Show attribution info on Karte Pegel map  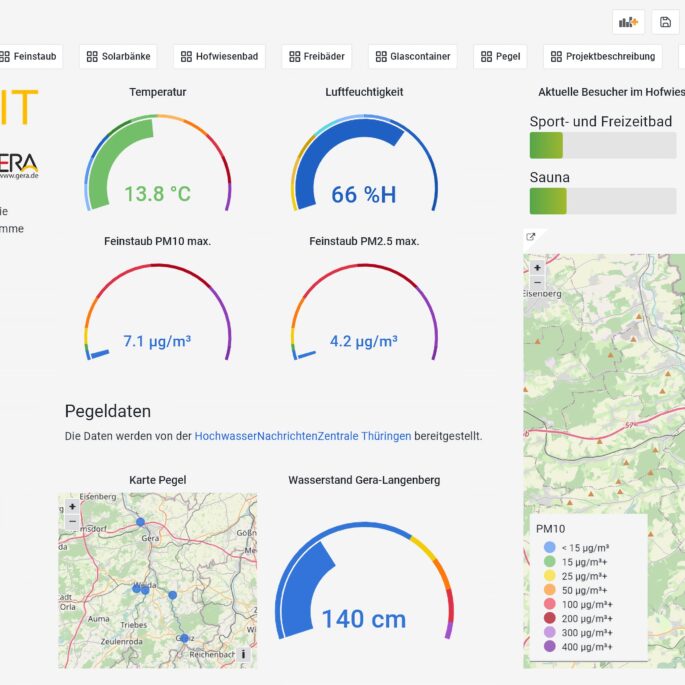[x=243, y=655]
